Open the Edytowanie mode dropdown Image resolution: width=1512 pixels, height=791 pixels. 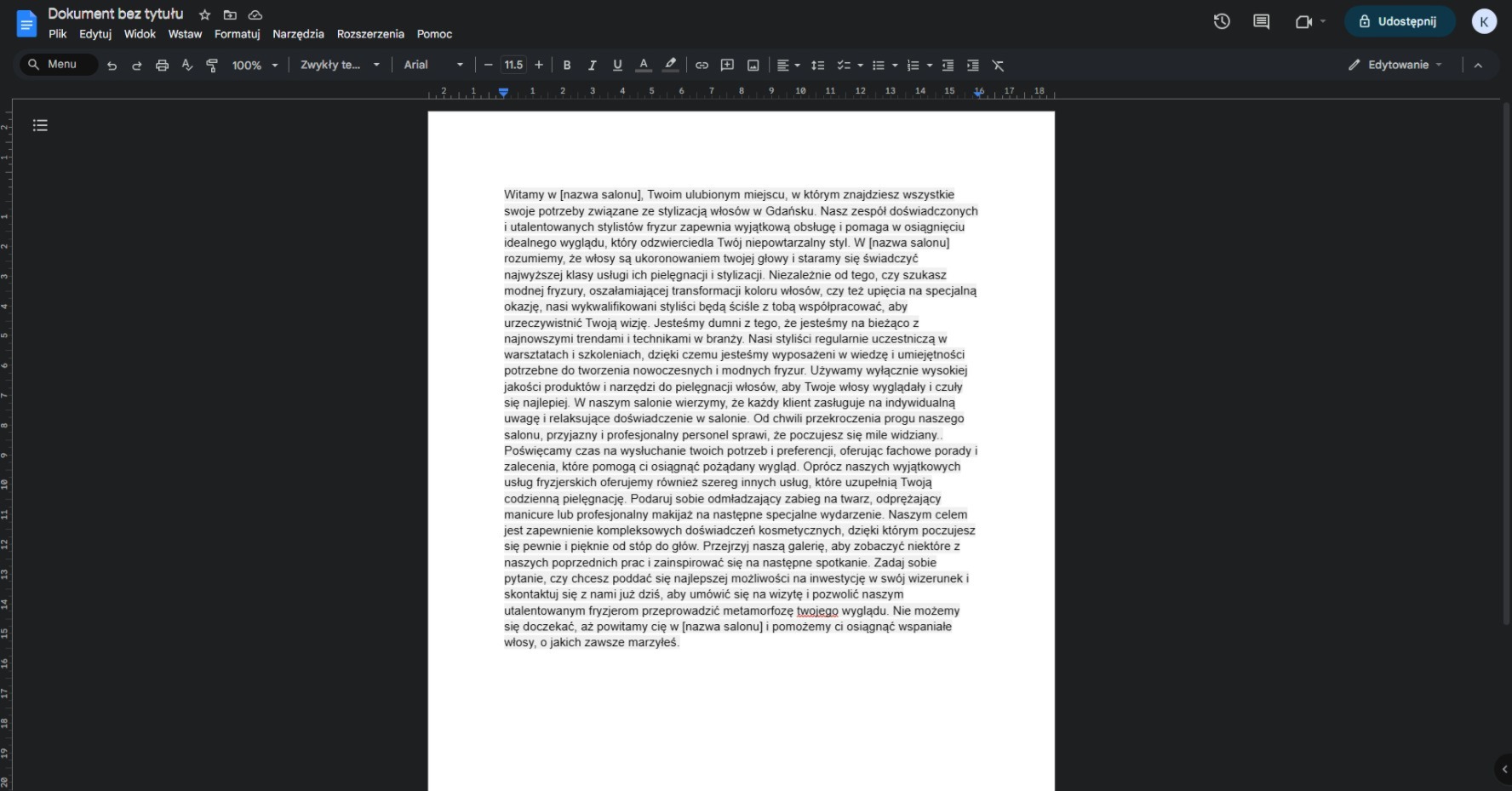coord(1395,65)
